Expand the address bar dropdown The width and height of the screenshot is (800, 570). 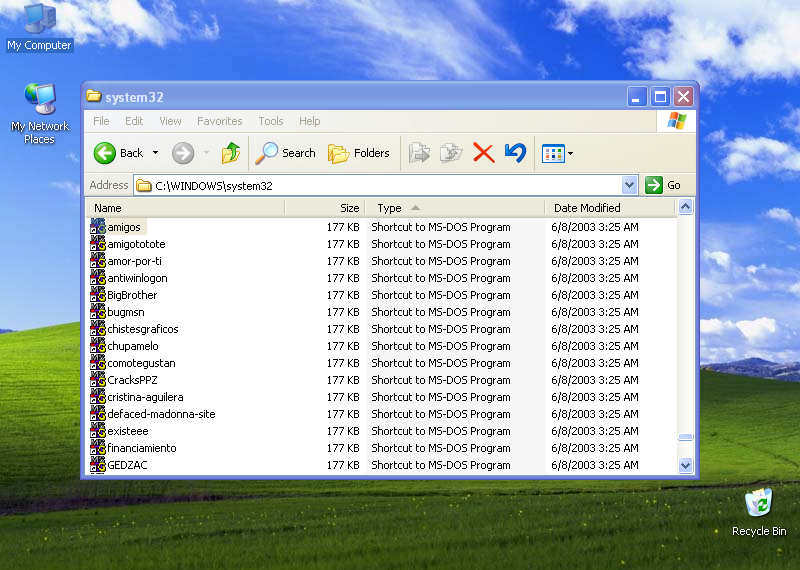coord(630,185)
